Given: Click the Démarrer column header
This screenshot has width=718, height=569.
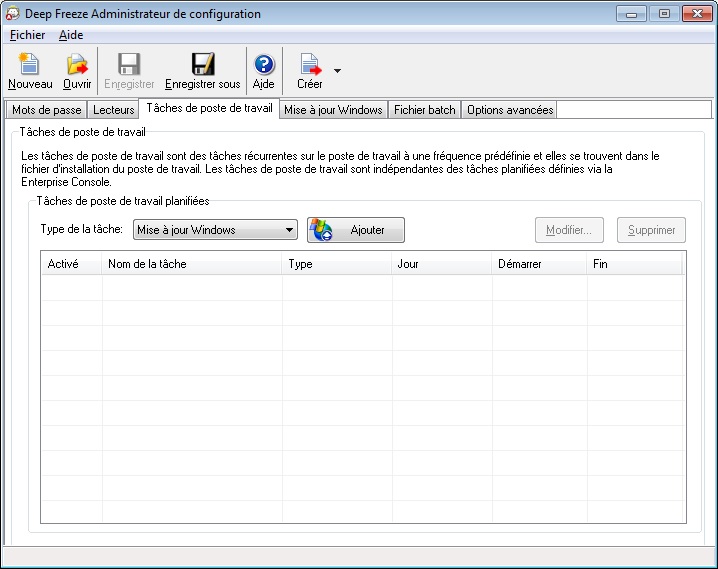Looking at the screenshot, I should 539,264.
